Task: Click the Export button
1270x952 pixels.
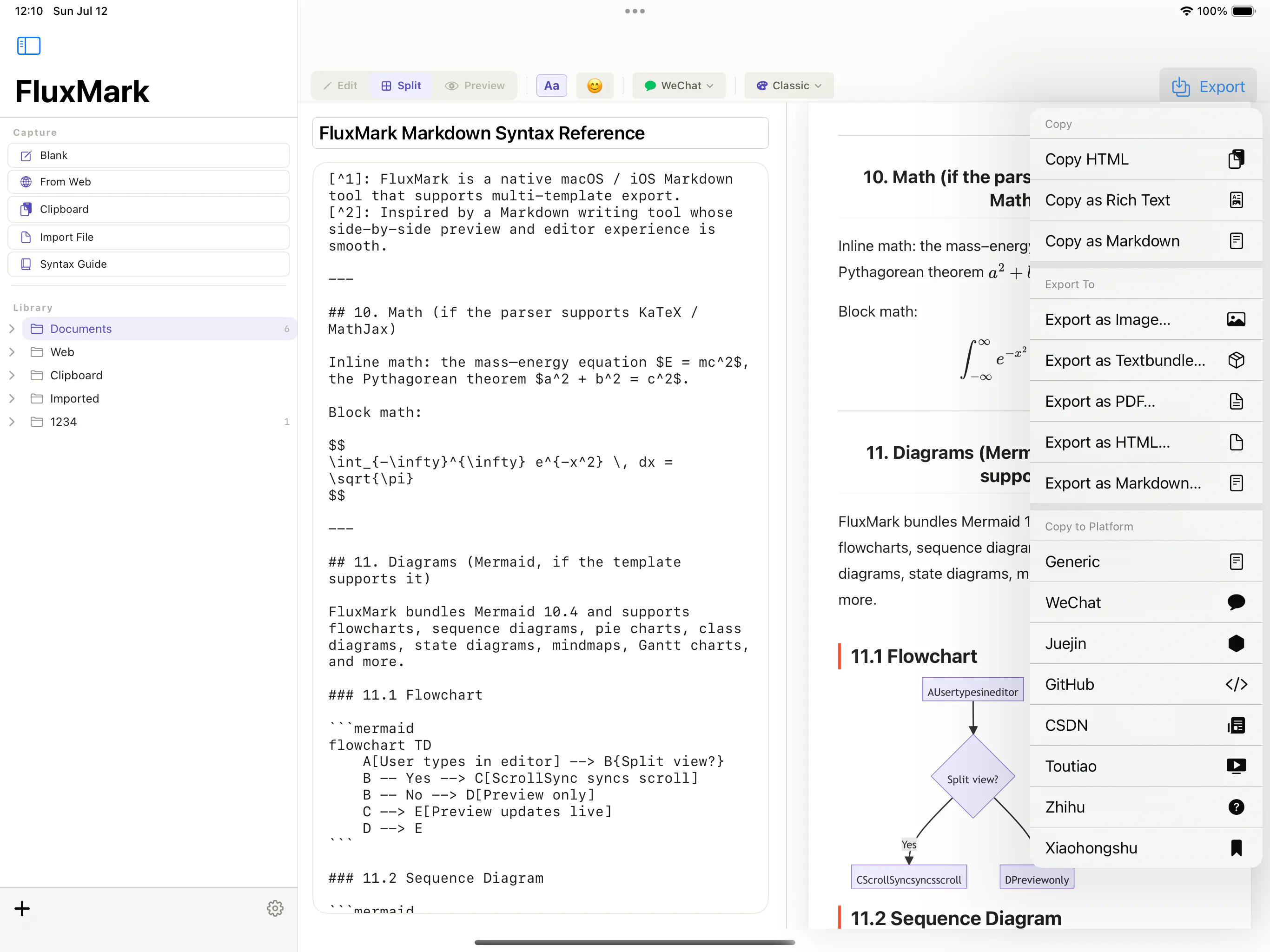Action: (1208, 87)
